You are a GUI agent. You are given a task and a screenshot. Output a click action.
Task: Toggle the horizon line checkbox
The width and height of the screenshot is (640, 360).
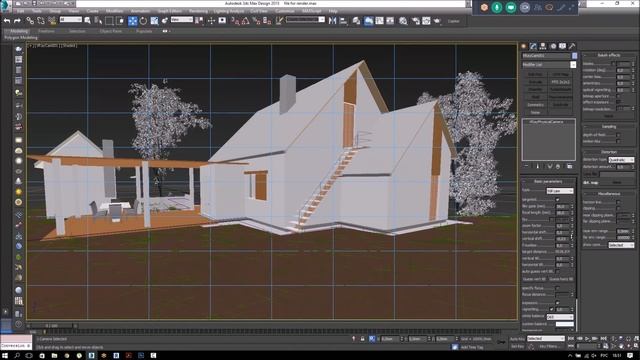click(x=618, y=202)
